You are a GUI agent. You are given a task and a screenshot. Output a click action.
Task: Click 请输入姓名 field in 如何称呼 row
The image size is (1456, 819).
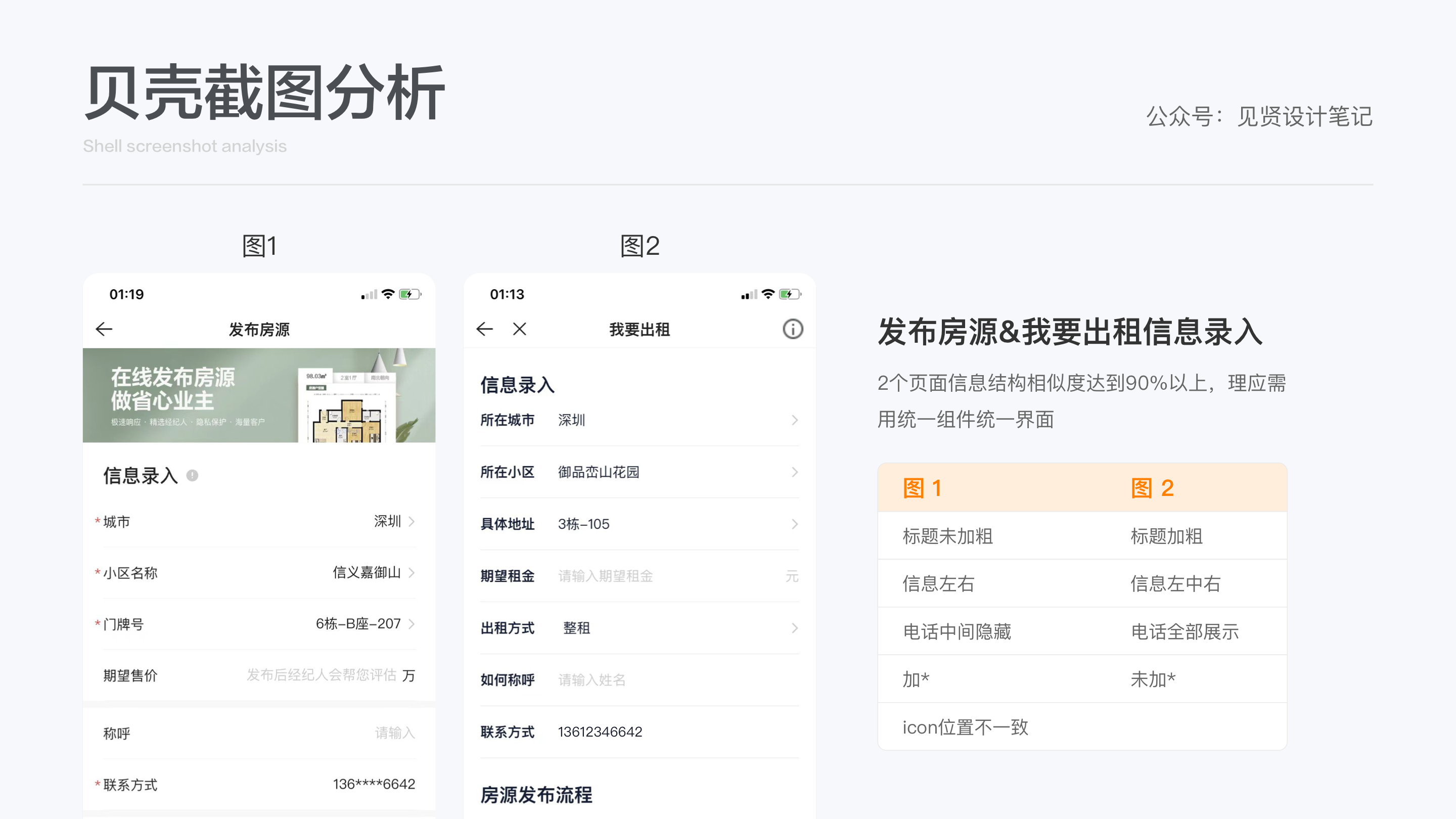[x=592, y=680]
